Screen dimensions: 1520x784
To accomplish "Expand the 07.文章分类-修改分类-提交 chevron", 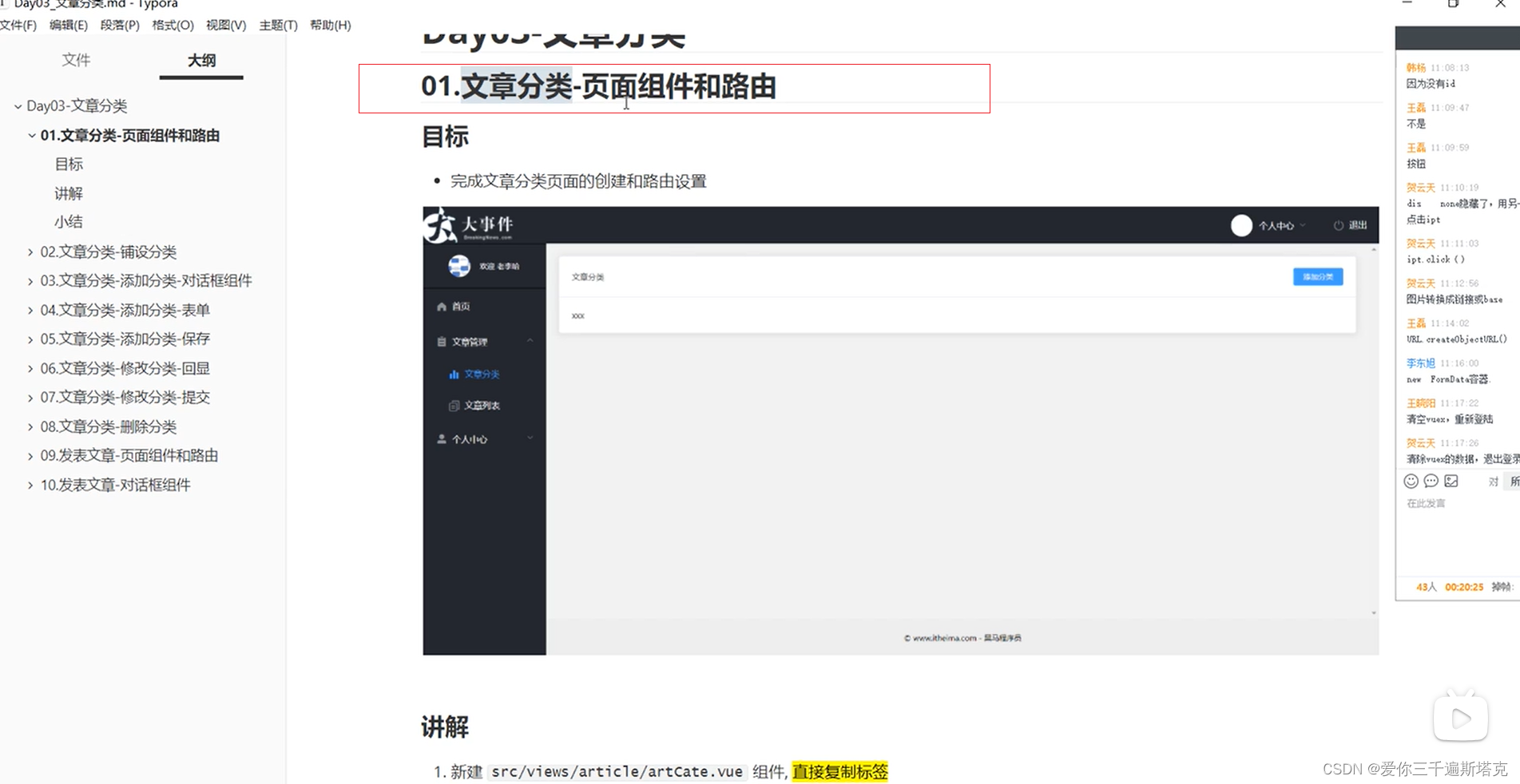I will click(x=30, y=398).
